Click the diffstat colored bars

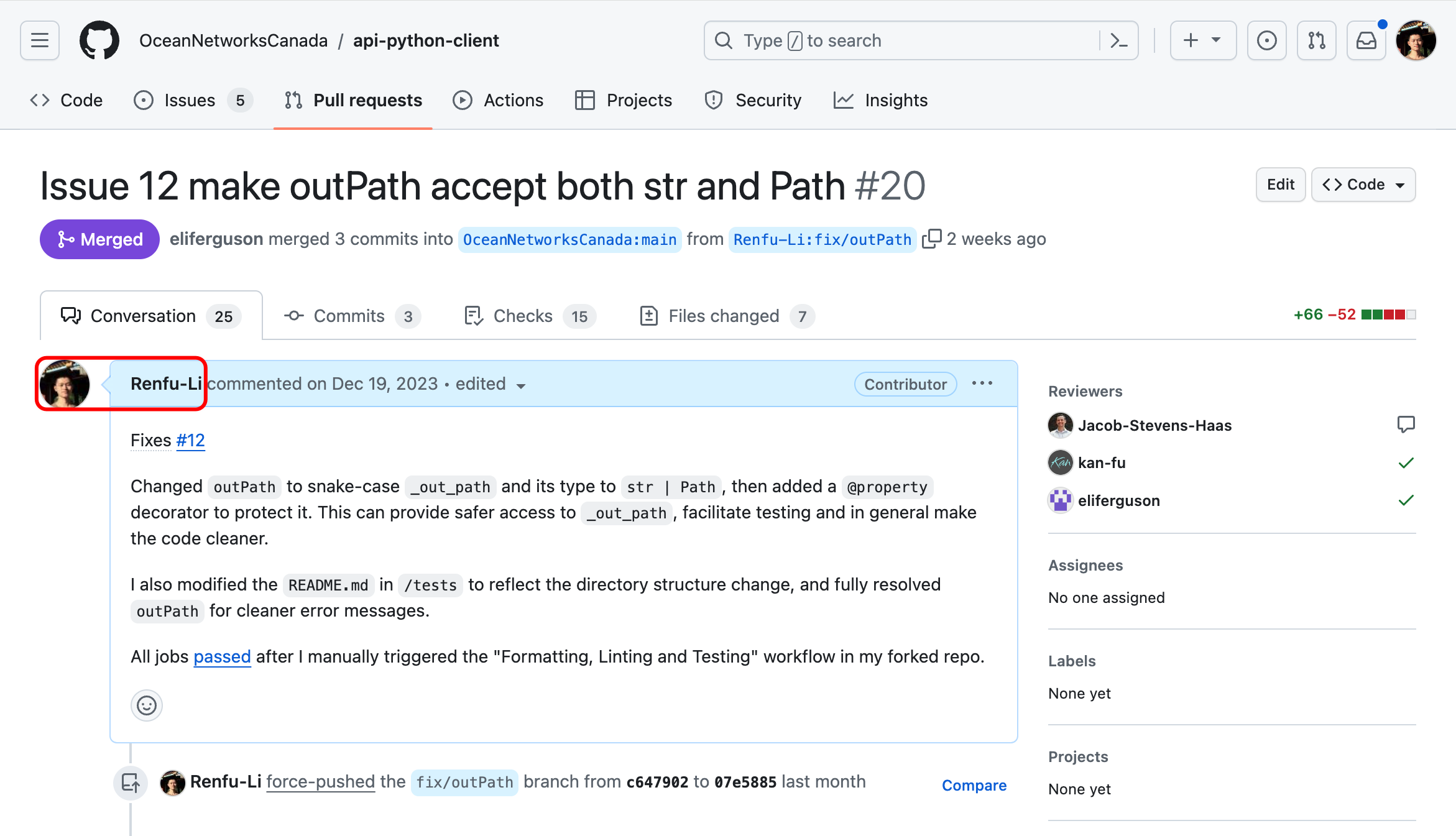(1388, 315)
